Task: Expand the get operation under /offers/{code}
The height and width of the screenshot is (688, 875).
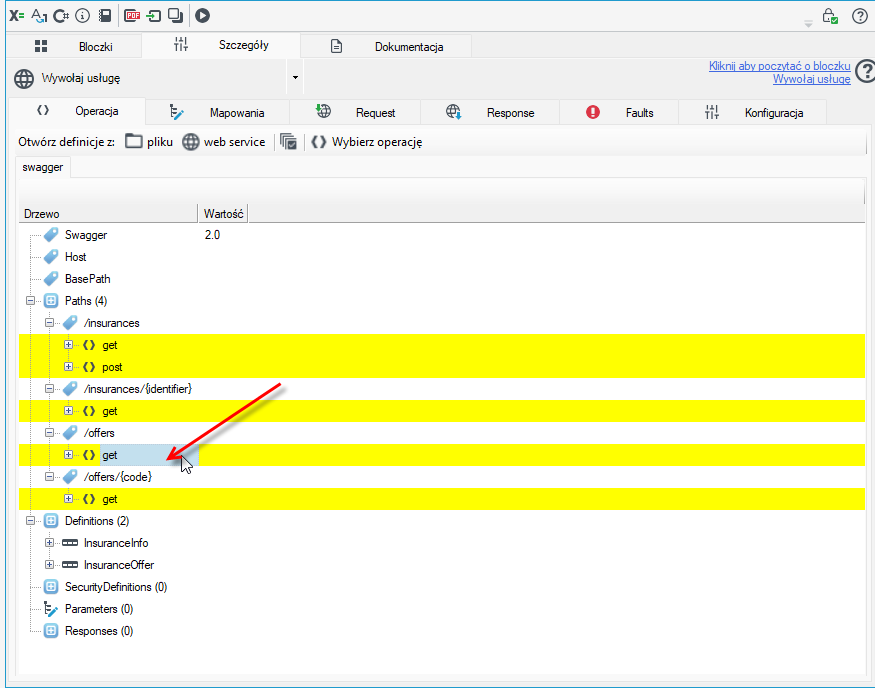Action: pyautogui.click(x=68, y=499)
